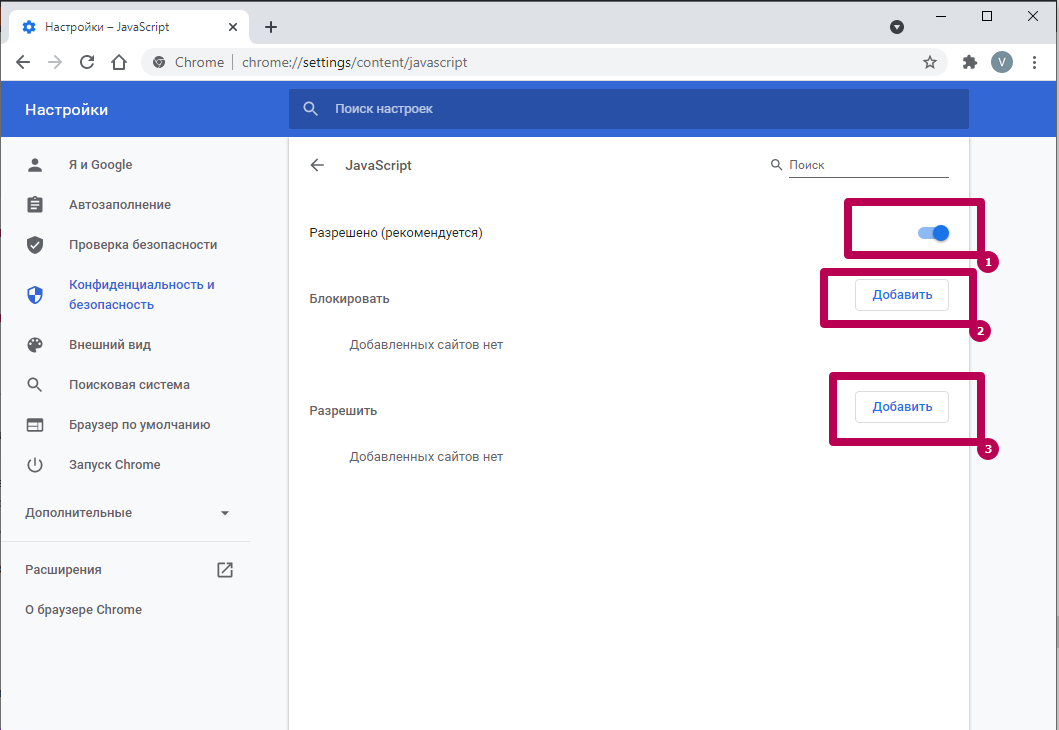Open the tab search dropdown arrow

(x=897, y=27)
